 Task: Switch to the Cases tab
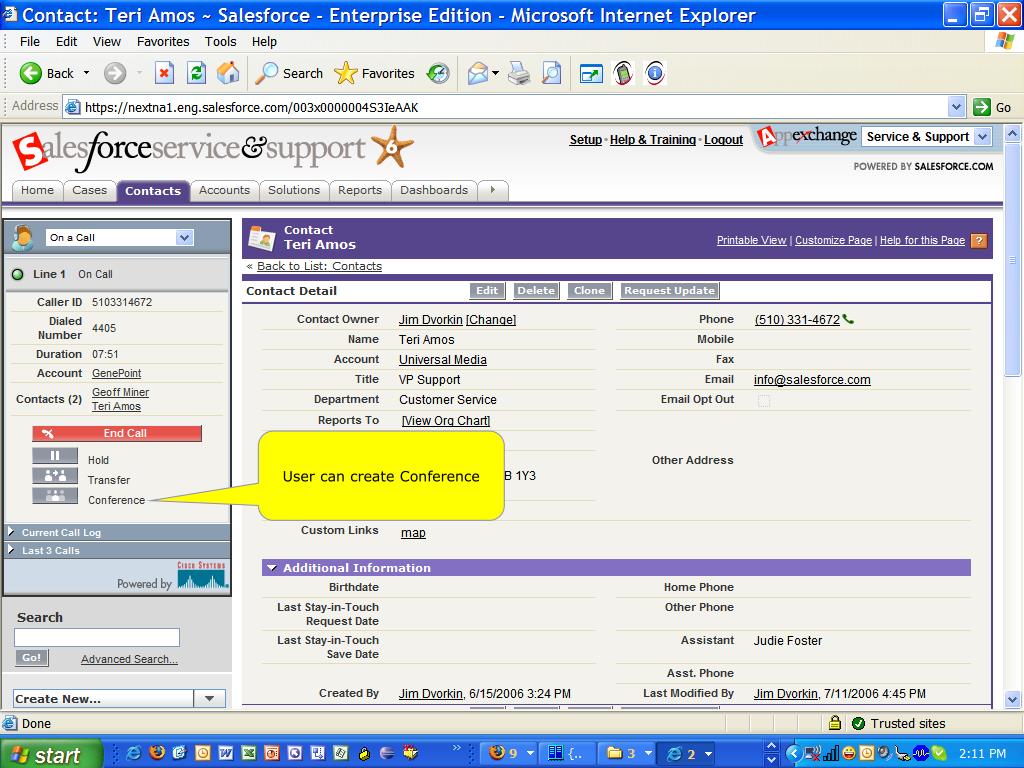tap(89, 190)
